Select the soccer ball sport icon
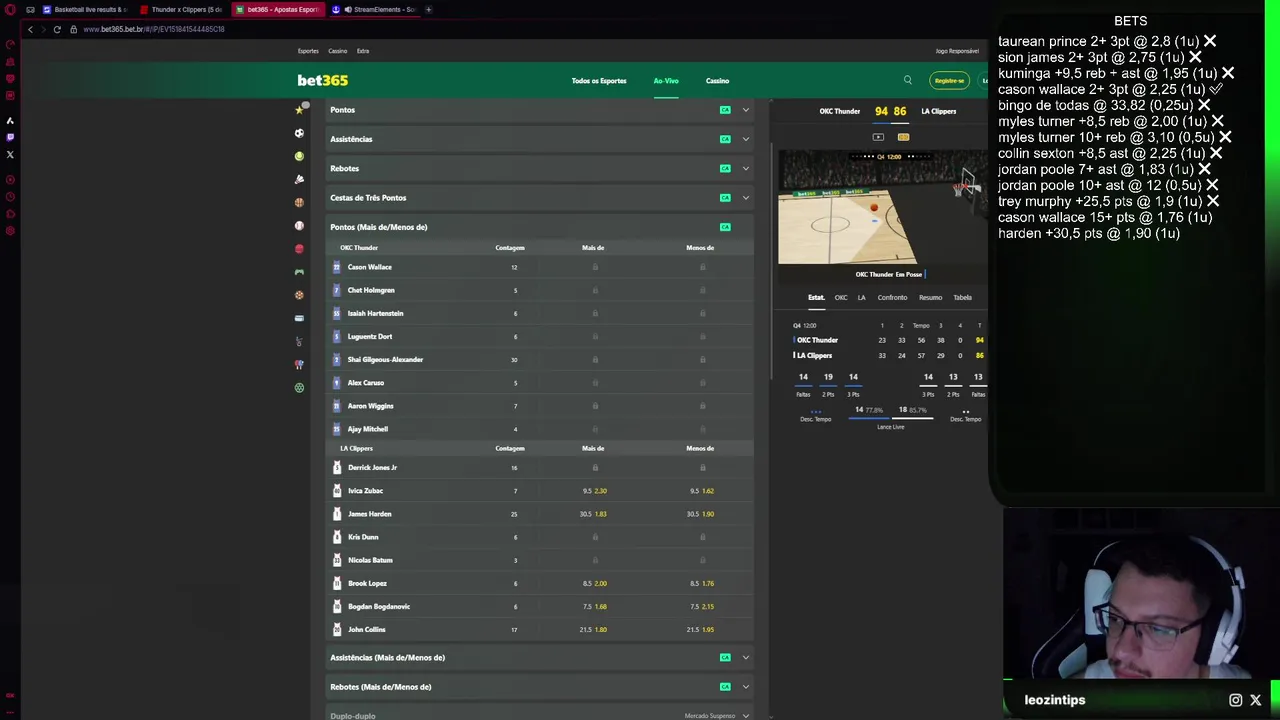This screenshot has width=1280, height=720. pos(299,132)
